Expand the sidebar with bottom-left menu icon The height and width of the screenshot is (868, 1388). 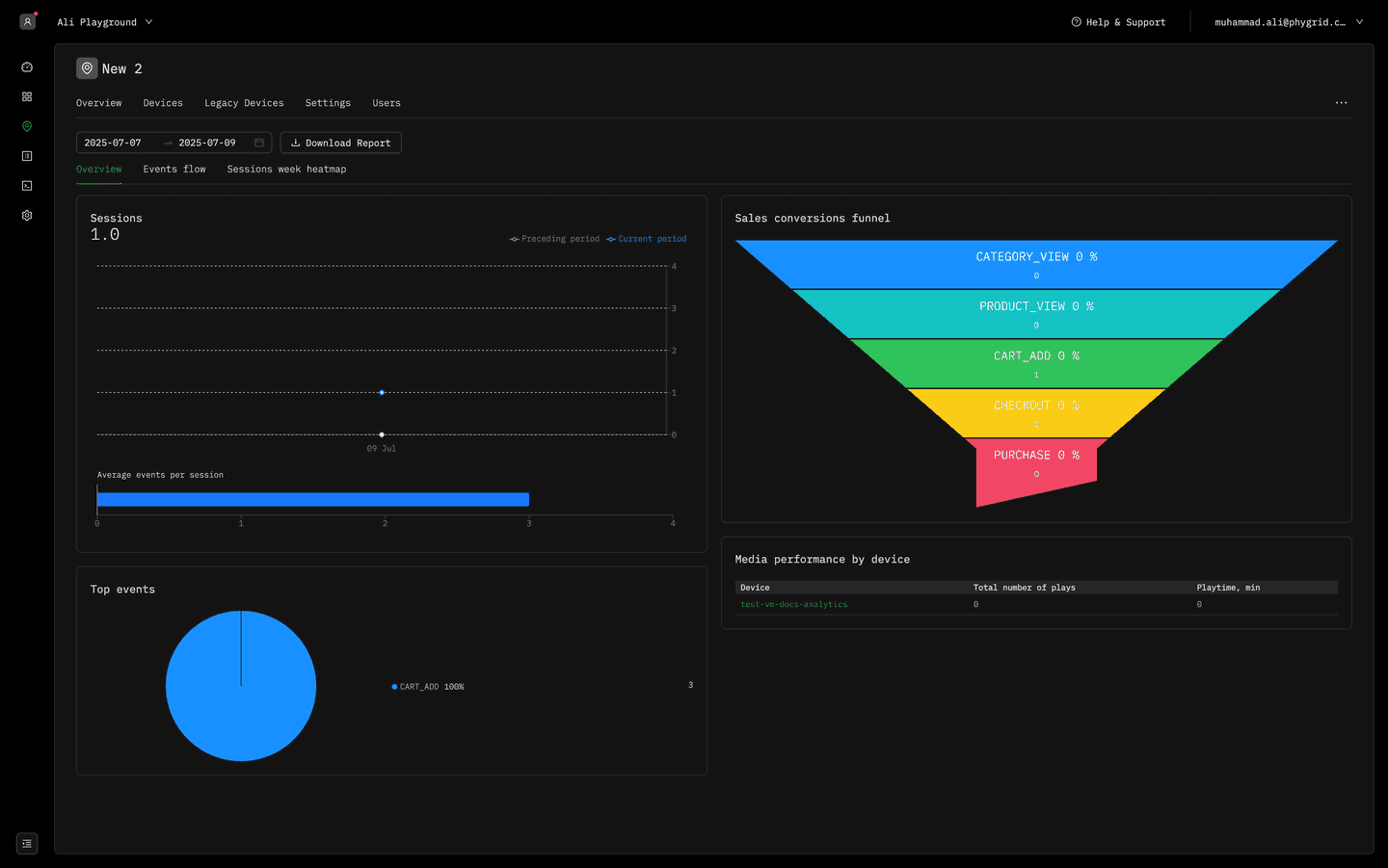coord(27,843)
